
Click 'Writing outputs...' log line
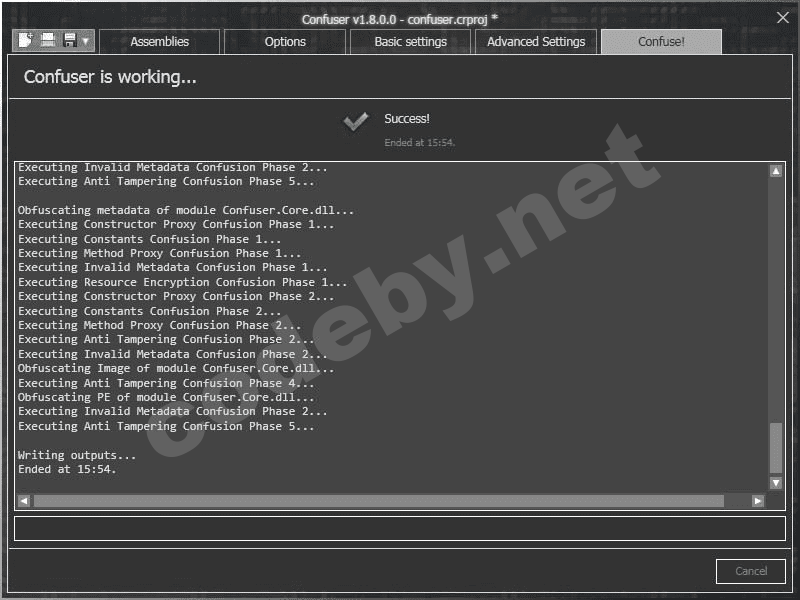(77, 455)
